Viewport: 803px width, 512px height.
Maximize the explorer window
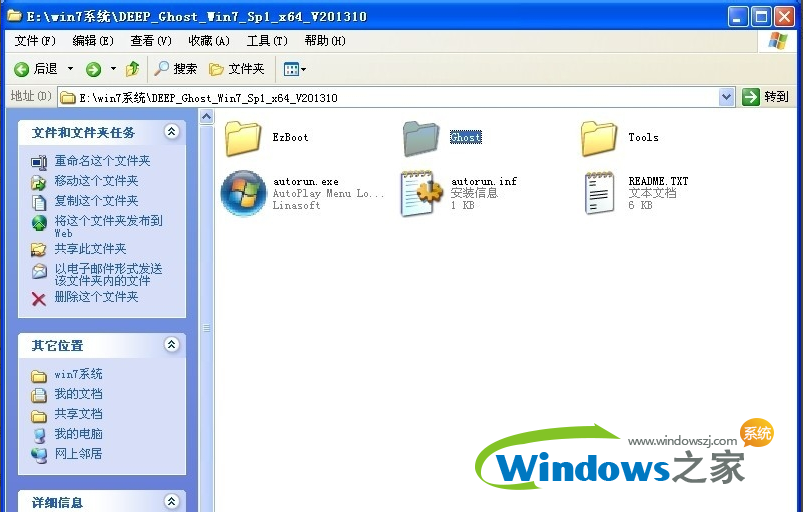(x=760, y=17)
